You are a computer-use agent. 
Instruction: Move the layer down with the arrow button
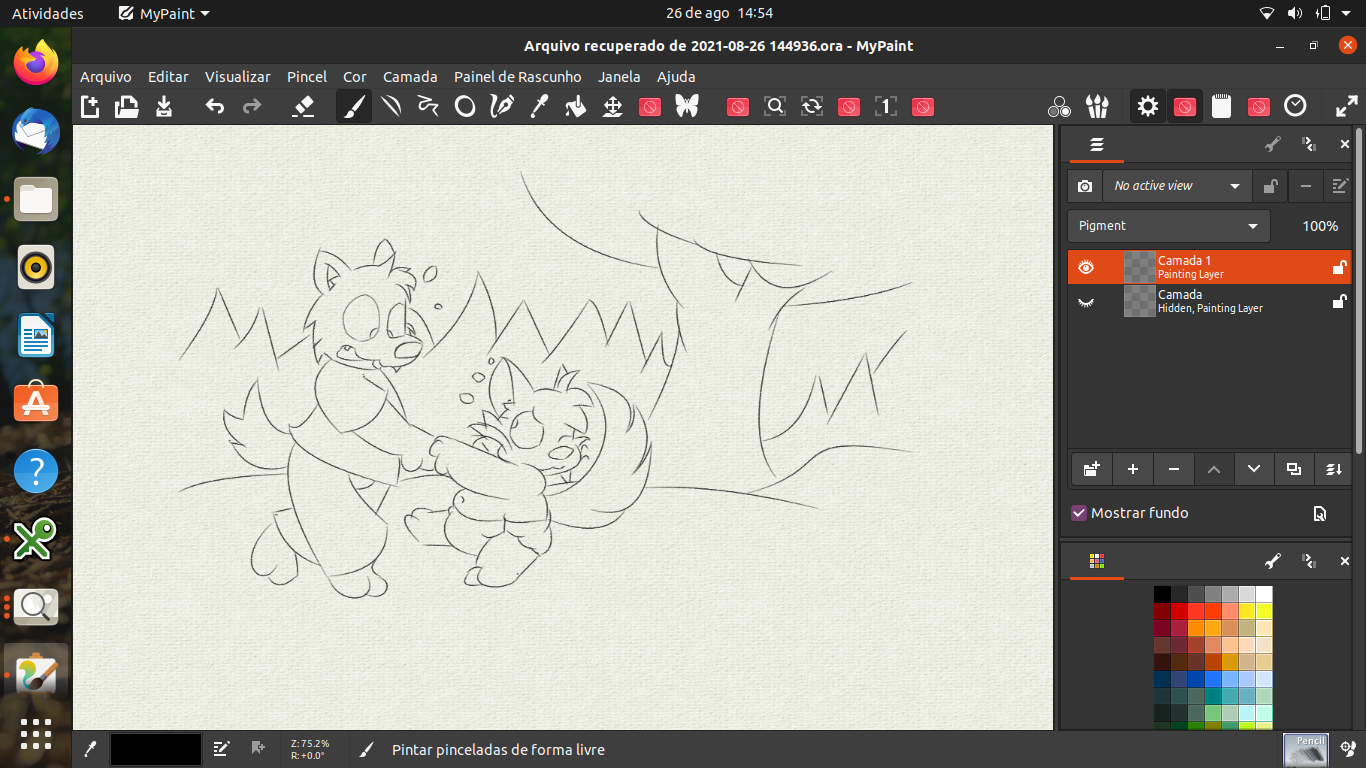(1254, 469)
